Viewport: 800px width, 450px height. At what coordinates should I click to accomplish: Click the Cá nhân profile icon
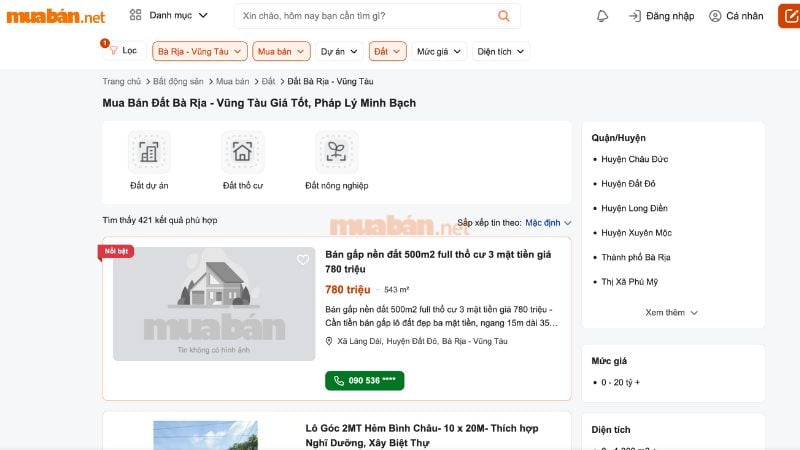[715, 16]
